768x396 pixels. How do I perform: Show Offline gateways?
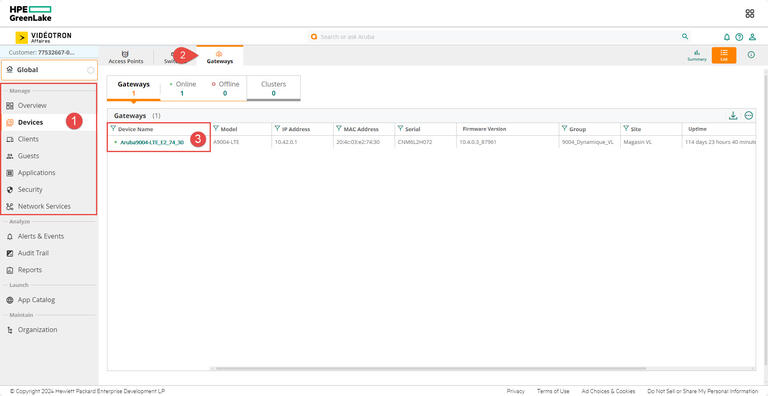(x=225, y=88)
